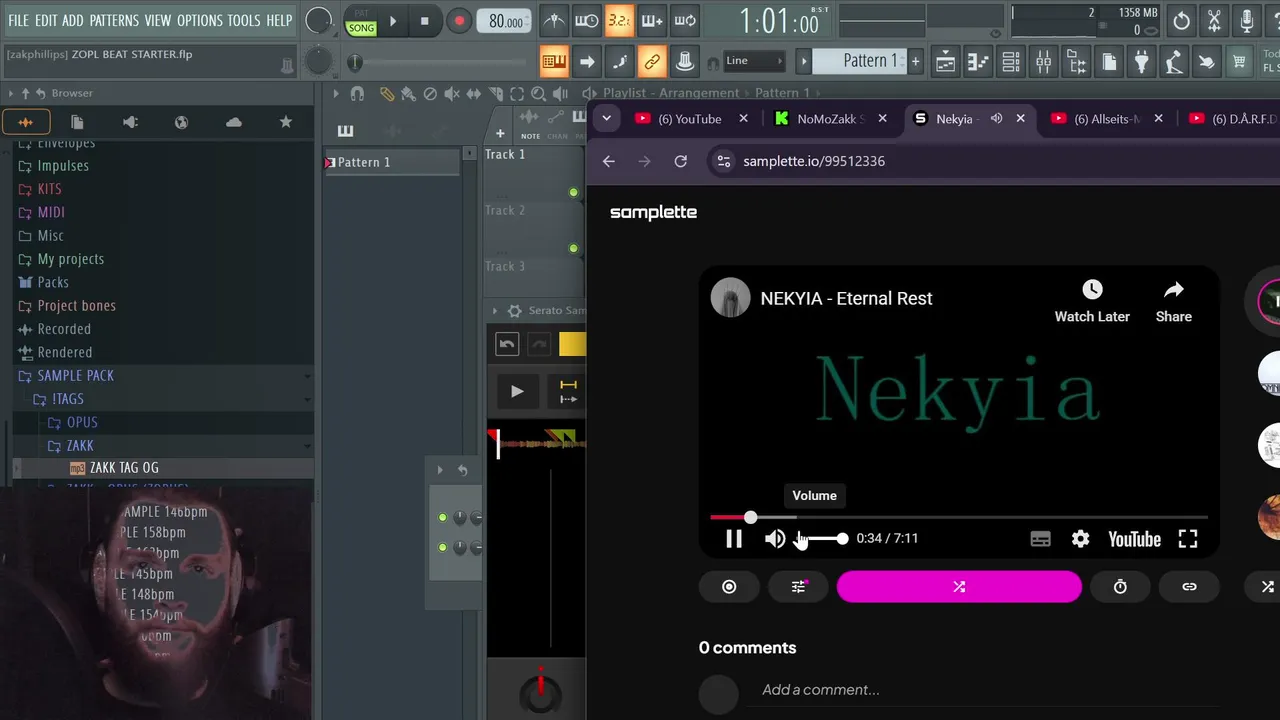
Task: Toggle the playlist snap magnet icon
Action: (x=357, y=93)
